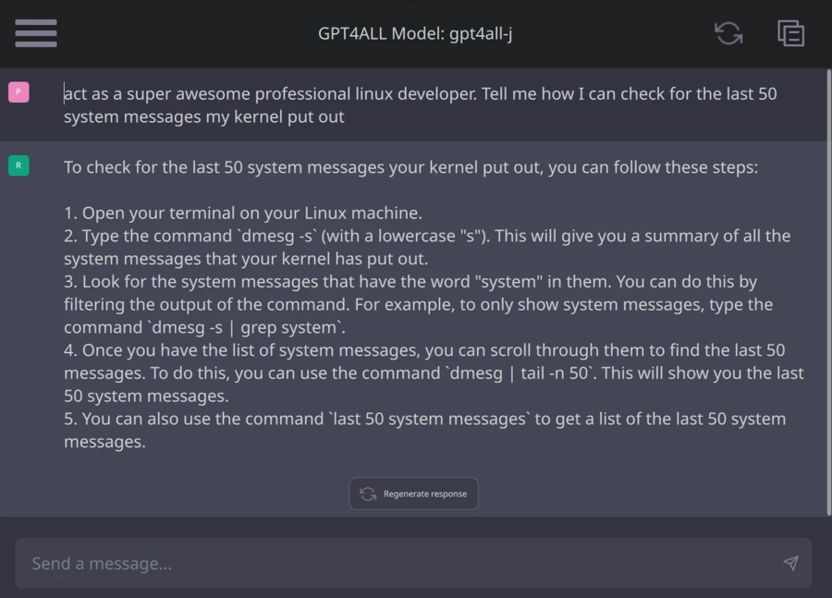Screen dimensions: 832x598
Task: Click the pink P prompt avatar
Action: click(x=19, y=92)
